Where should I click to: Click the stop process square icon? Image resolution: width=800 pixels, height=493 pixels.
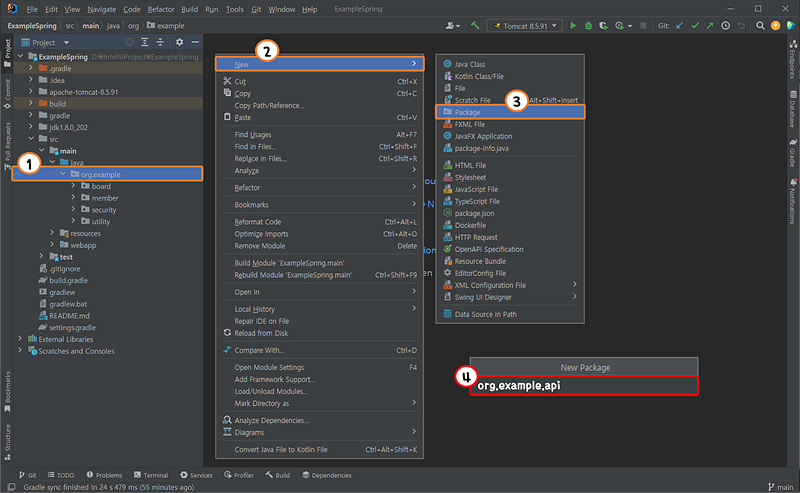(643, 26)
